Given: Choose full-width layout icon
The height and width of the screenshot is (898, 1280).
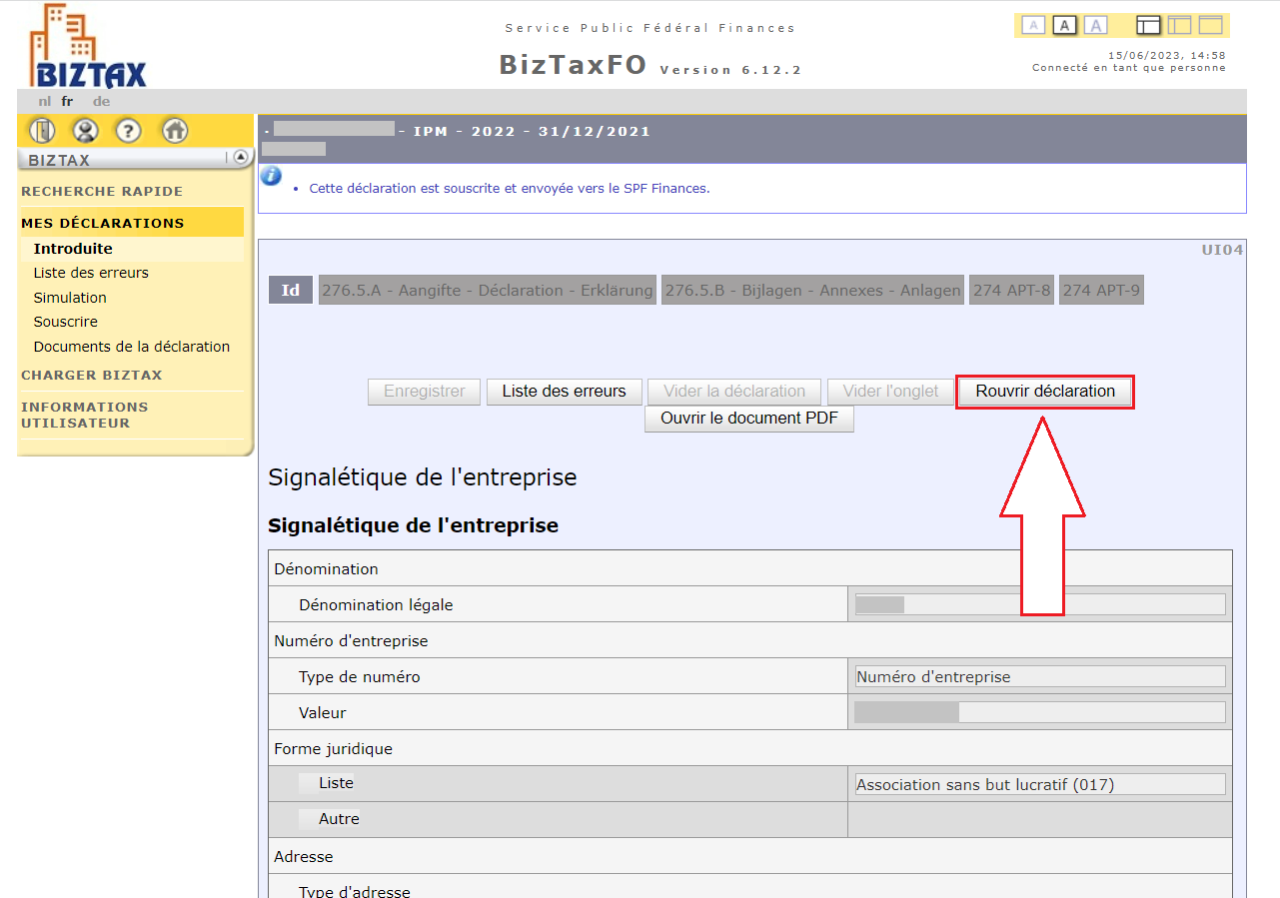Looking at the screenshot, I should 1211,26.
